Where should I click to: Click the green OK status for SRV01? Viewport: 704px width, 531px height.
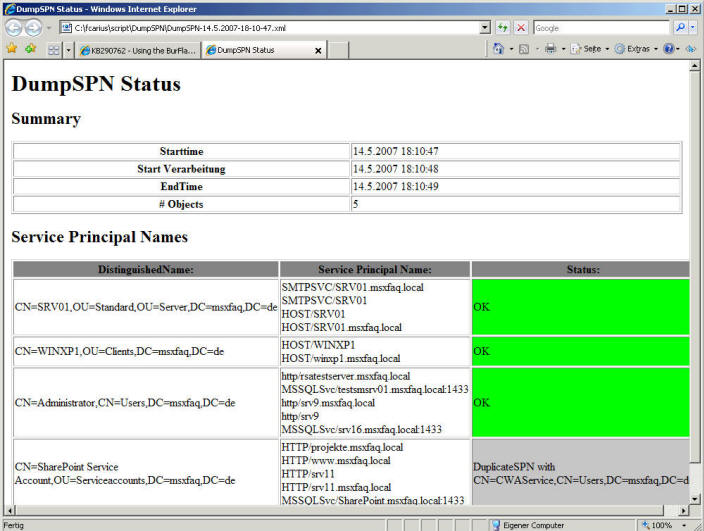[x=581, y=307]
